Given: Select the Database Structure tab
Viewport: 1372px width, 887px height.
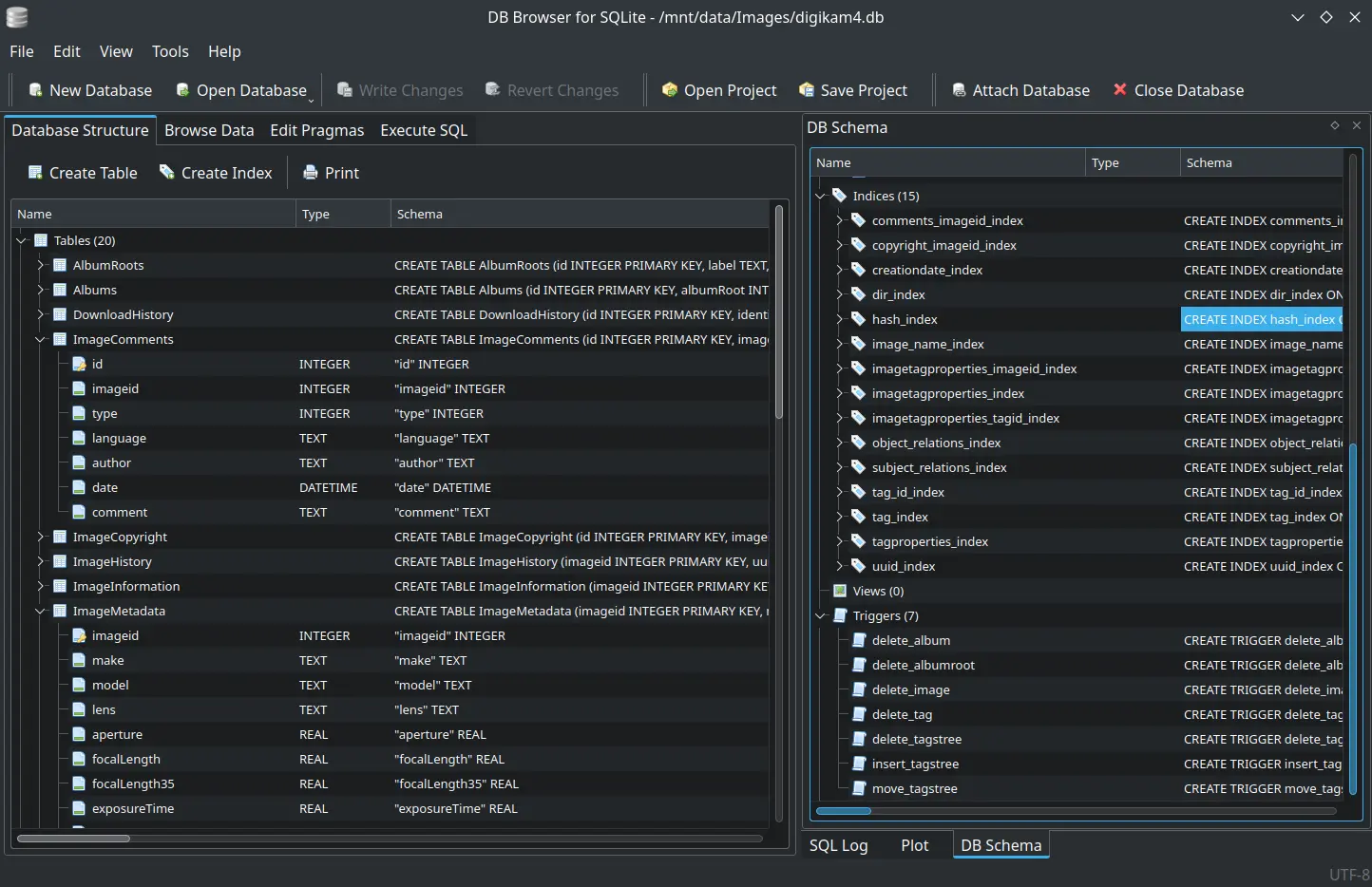Looking at the screenshot, I should pos(80,130).
